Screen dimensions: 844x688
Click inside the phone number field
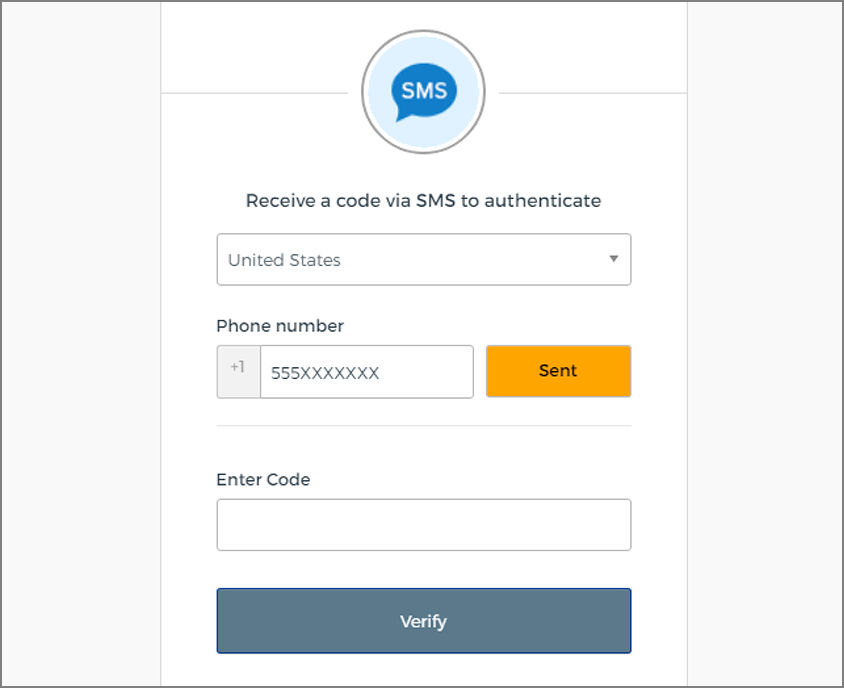pos(366,371)
